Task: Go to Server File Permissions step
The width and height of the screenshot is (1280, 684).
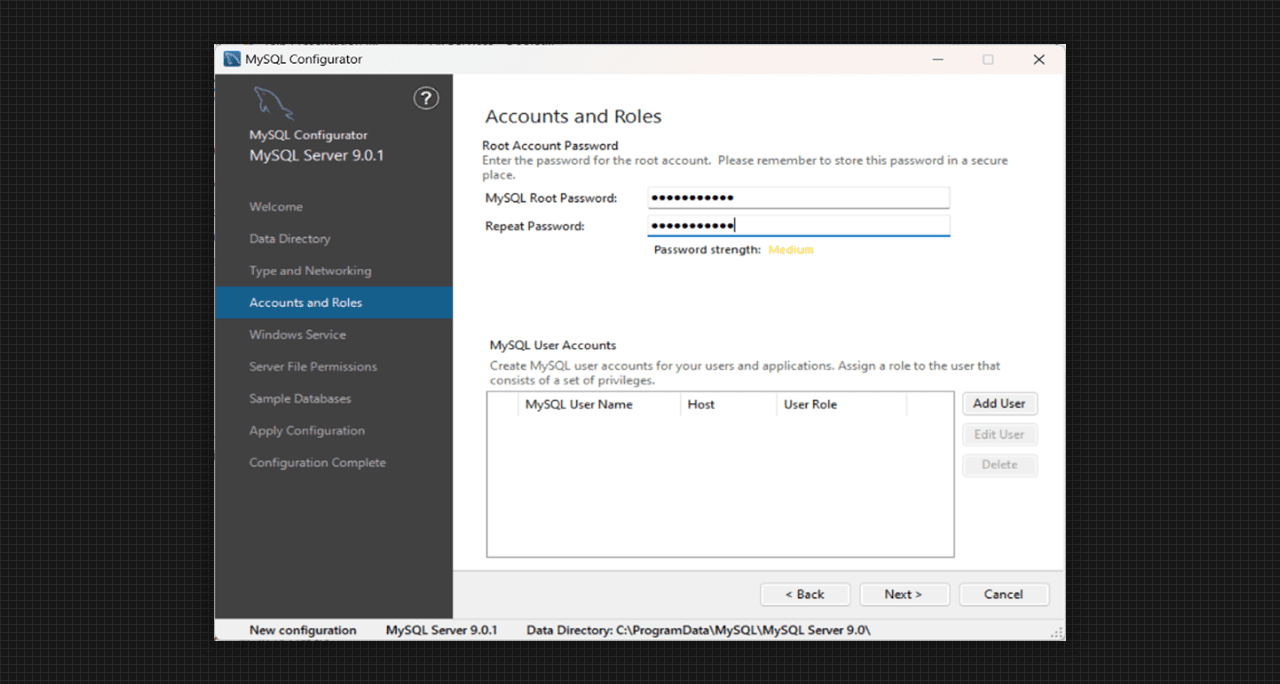Action: click(x=313, y=367)
